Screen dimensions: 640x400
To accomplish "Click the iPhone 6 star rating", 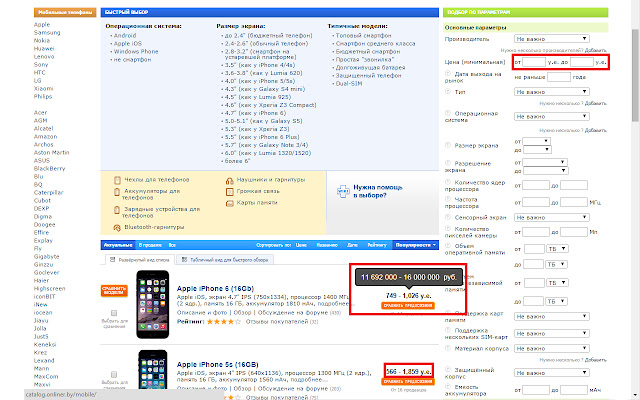I will point(223,322).
